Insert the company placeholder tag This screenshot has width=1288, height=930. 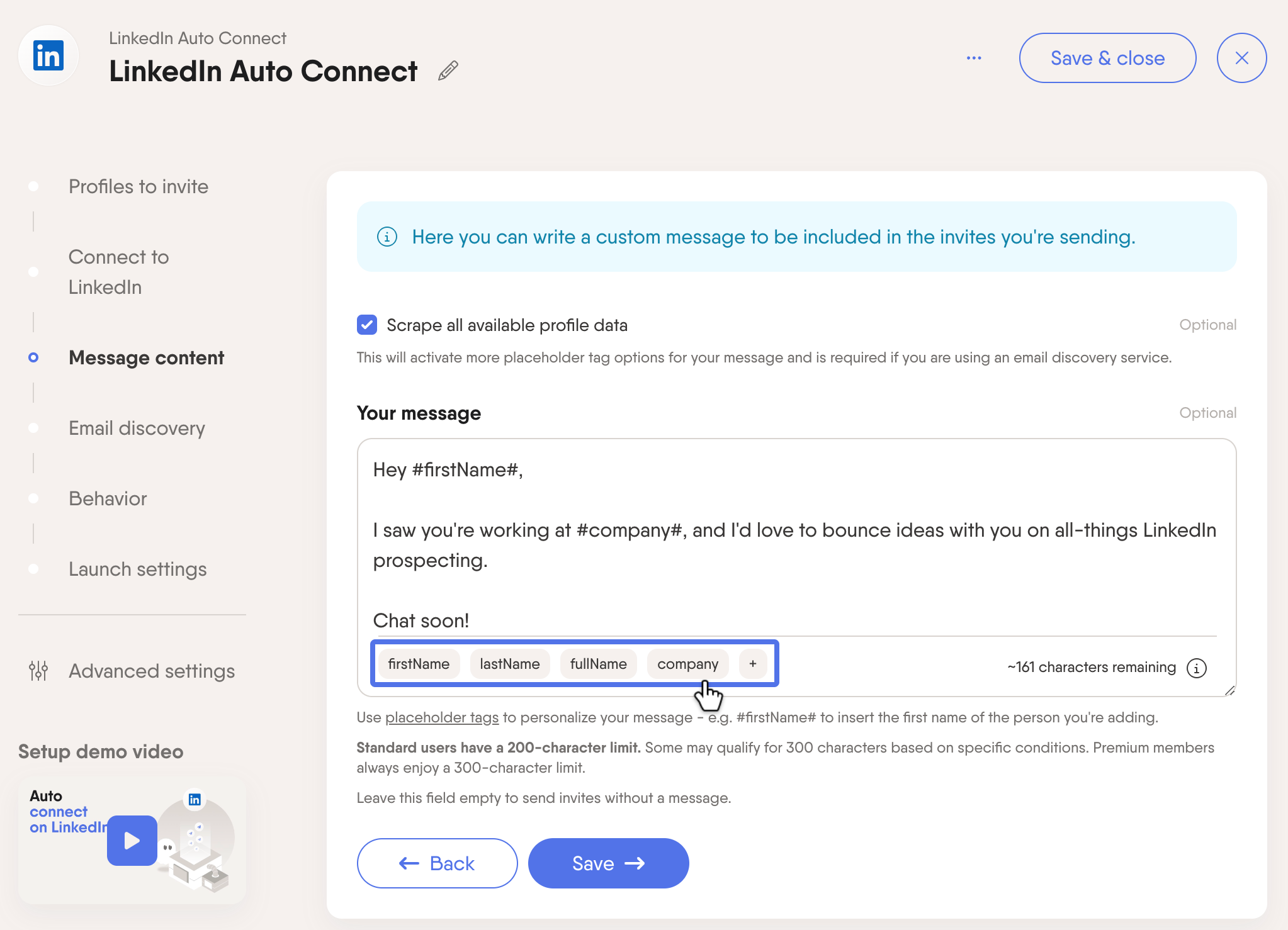tap(687, 664)
